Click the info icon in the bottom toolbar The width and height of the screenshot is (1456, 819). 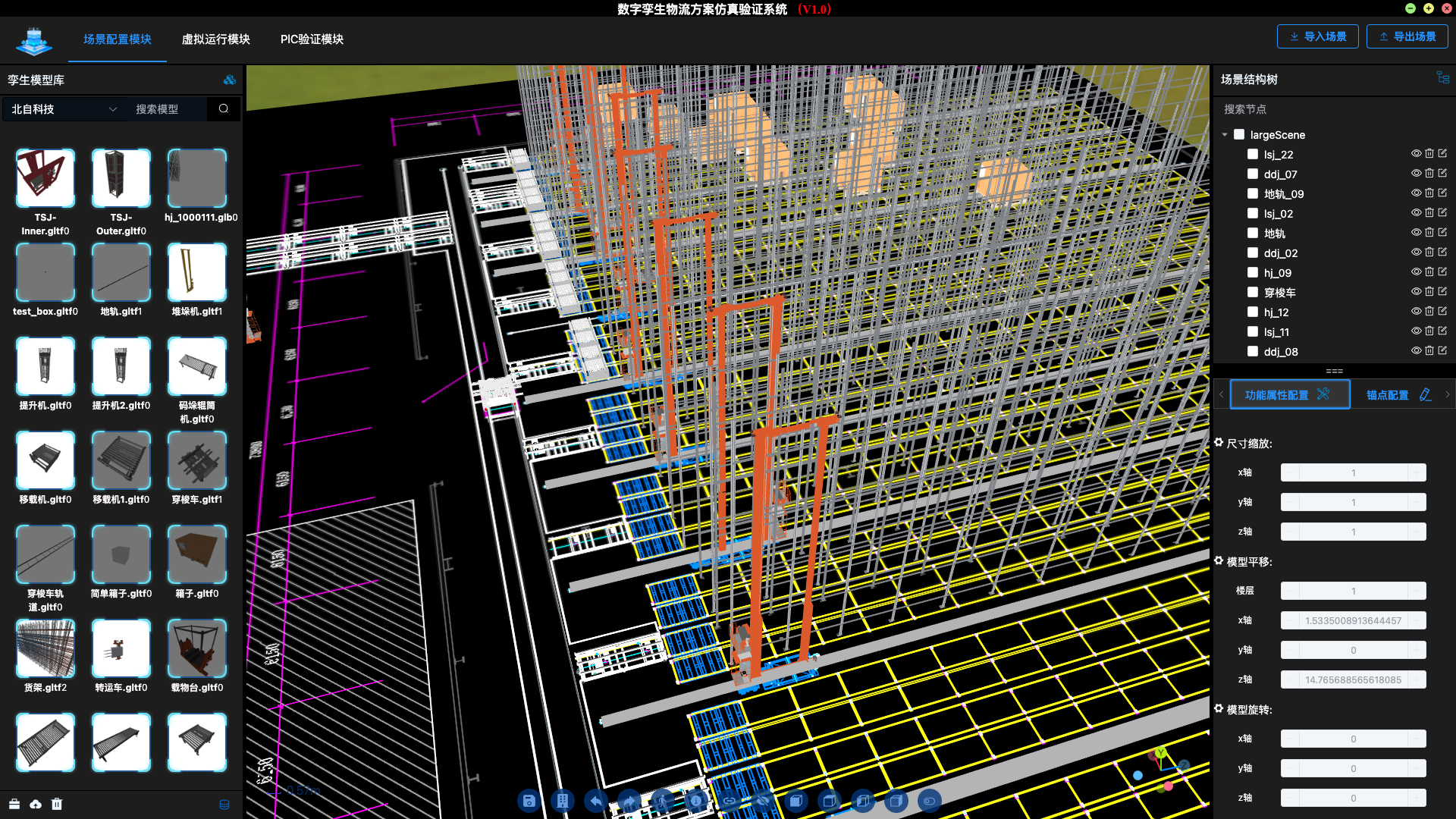point(696,801)
